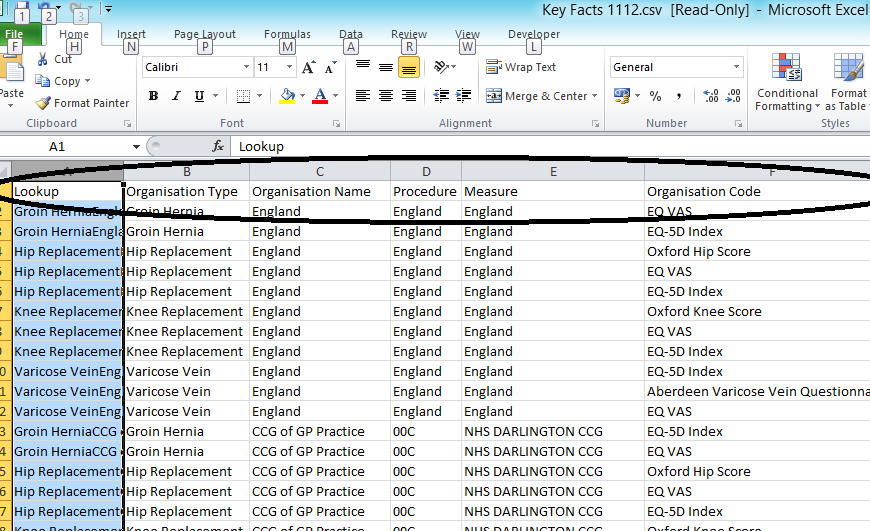
Task: Decrease font size with Shrink Font
Action: tap(331, 67)
